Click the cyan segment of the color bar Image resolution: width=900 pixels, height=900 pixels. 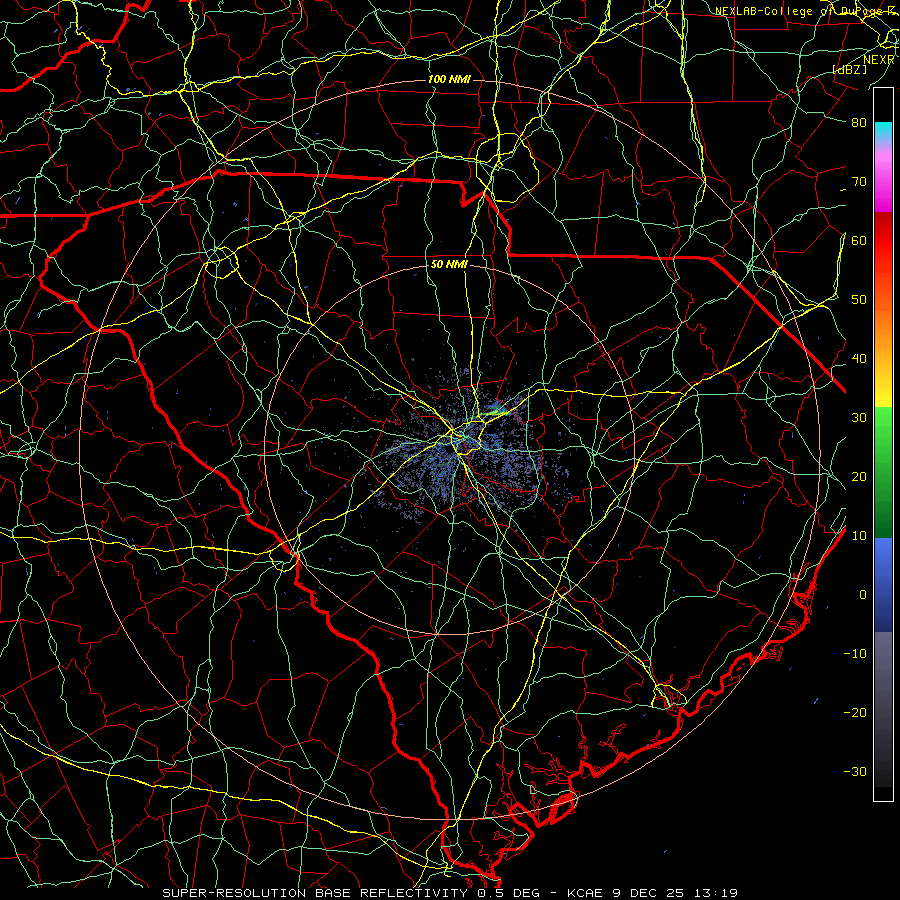point(883,131)
